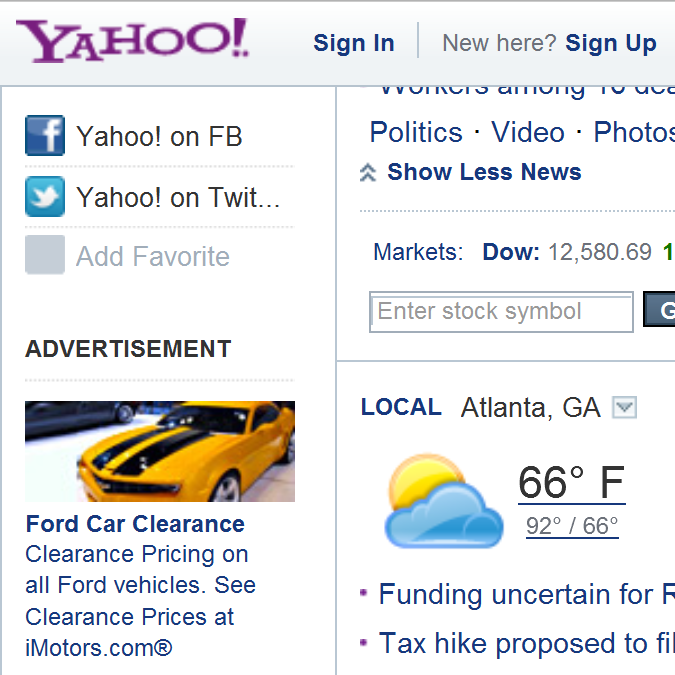Open the Ford Car Clearance ad link
The height and width of the screenshot is (675, 675).
tap(135, 524)
